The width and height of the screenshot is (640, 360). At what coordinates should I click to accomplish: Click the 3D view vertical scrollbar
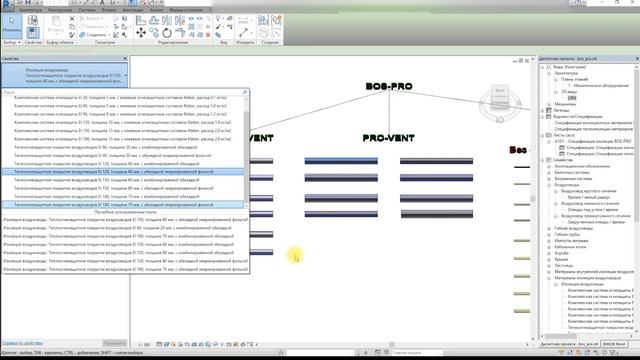[533, 198]
